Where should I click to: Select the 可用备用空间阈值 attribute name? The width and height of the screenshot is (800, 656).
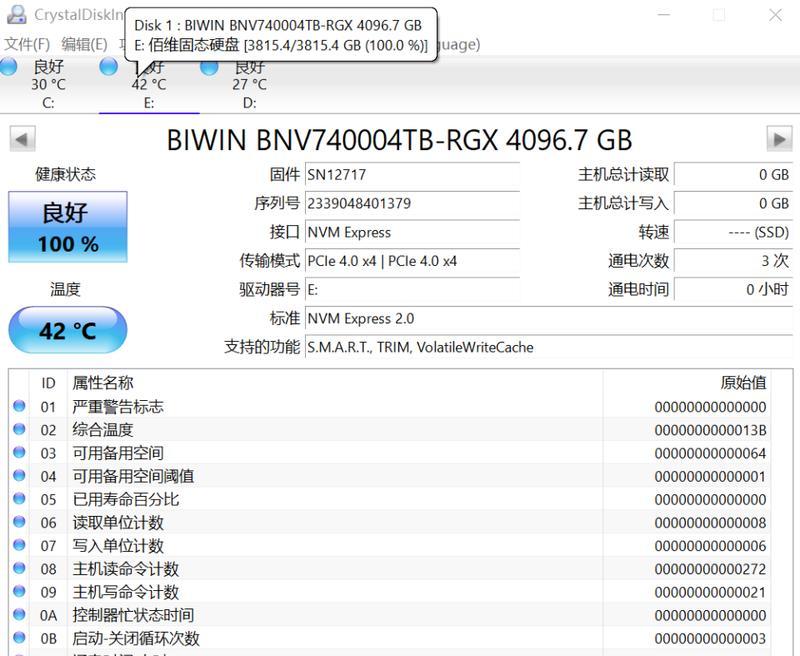coord(133,476)
